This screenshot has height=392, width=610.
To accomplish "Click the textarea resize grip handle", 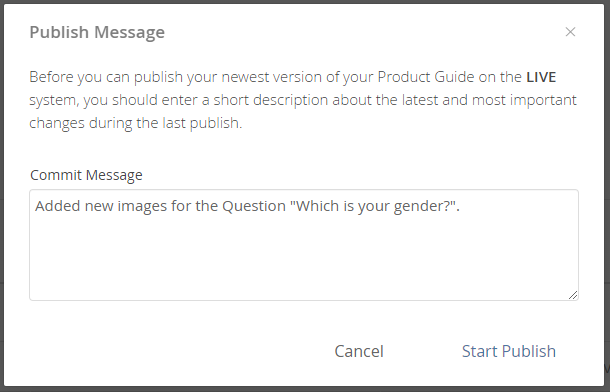I will click(x=573, y=295).
